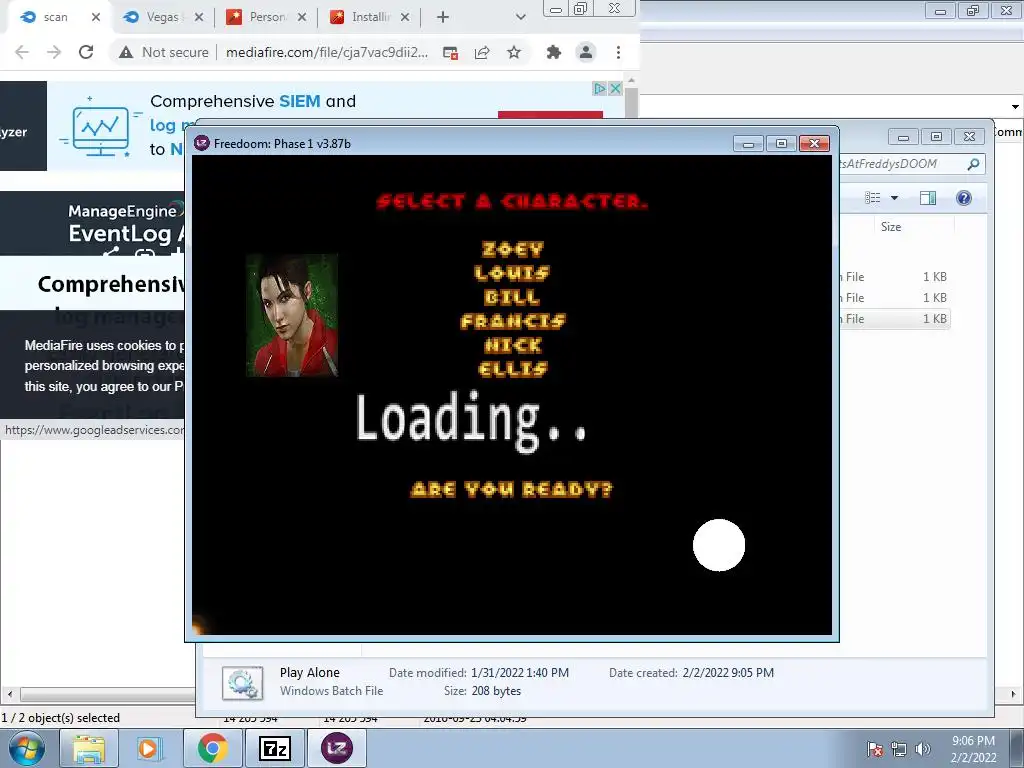Pick Nick from character list
Image resolution: width=1024 pixels, height=768 pixels.
click(x=513, y=345)
